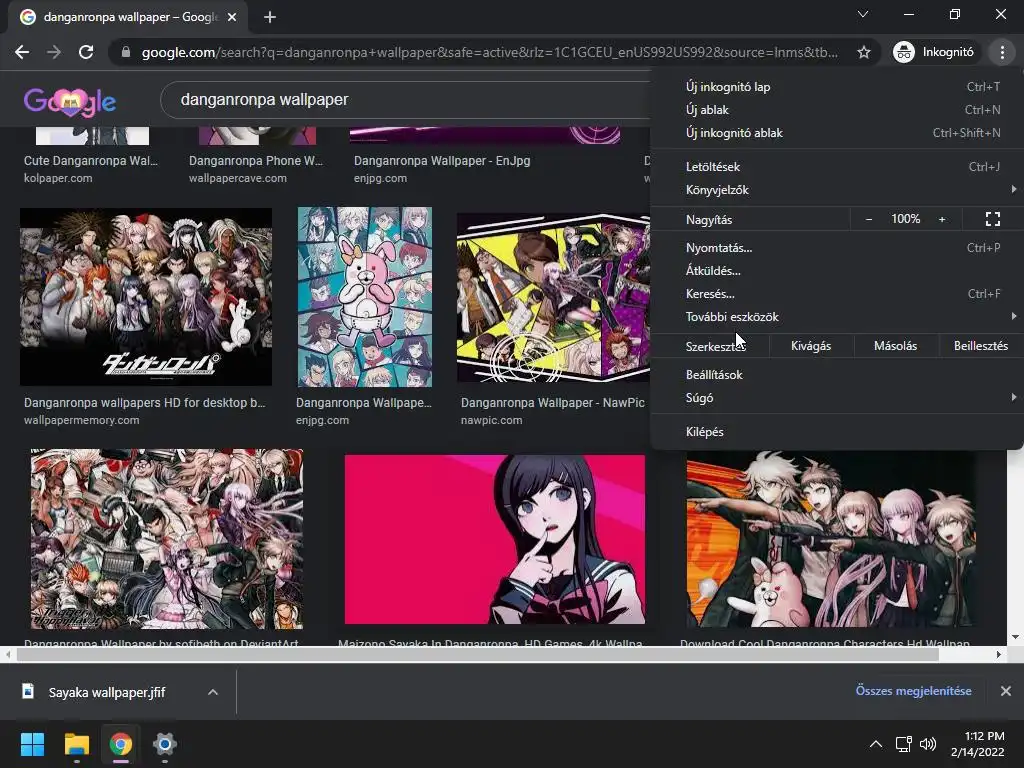Click the horizontal scrollbar right arrow
Viewport: 1024px width, 768px height.
click(x=999, y=654)
